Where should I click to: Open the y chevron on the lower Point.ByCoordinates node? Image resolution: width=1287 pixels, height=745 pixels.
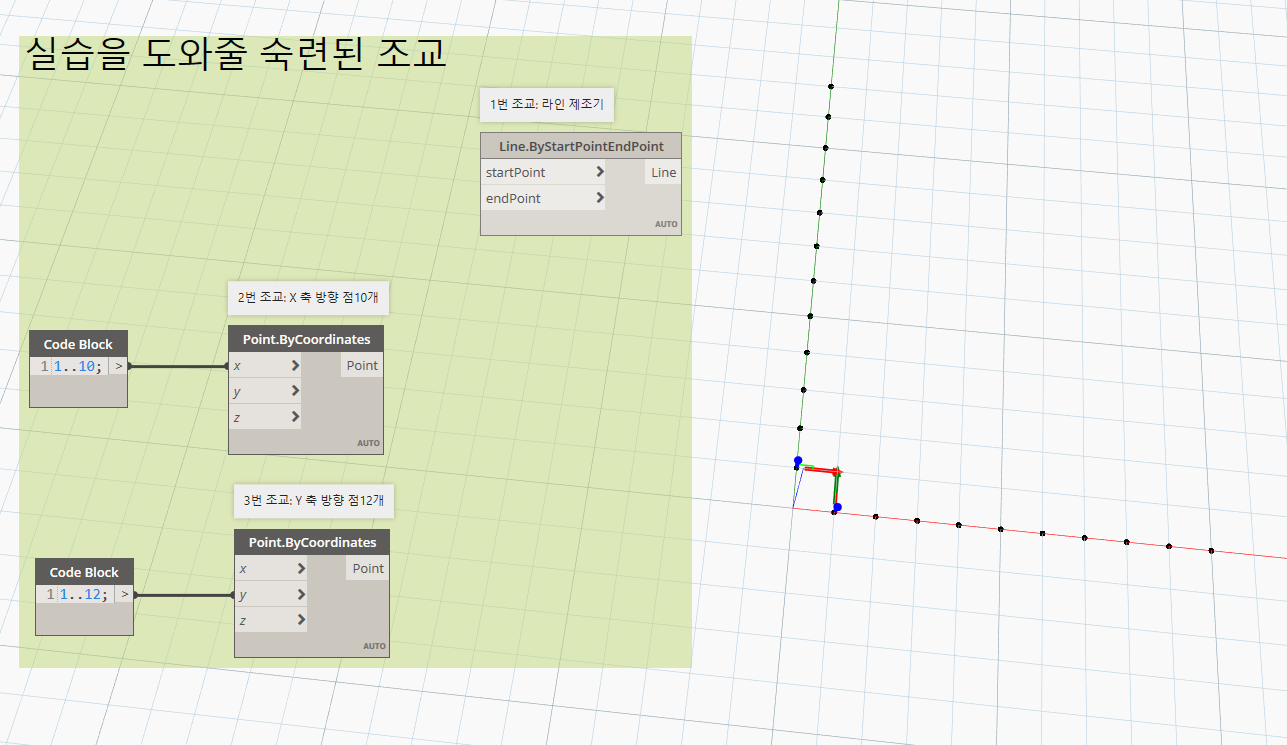click(301, 594)
